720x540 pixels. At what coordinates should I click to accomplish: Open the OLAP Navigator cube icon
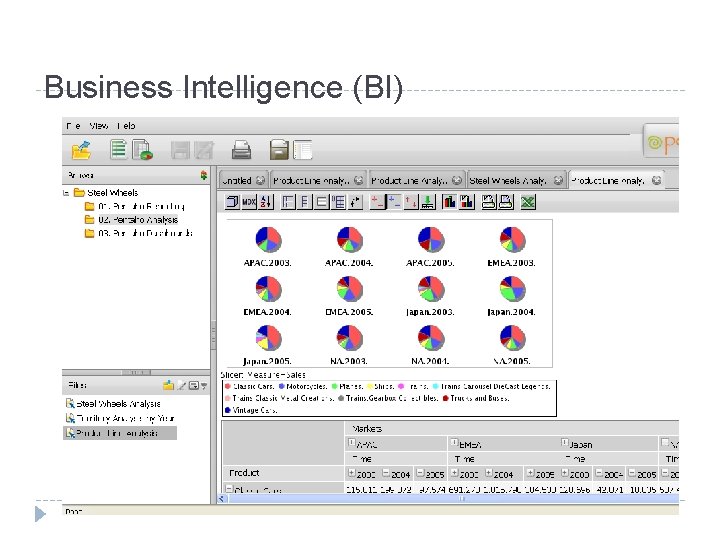click(x=232, y=202)
